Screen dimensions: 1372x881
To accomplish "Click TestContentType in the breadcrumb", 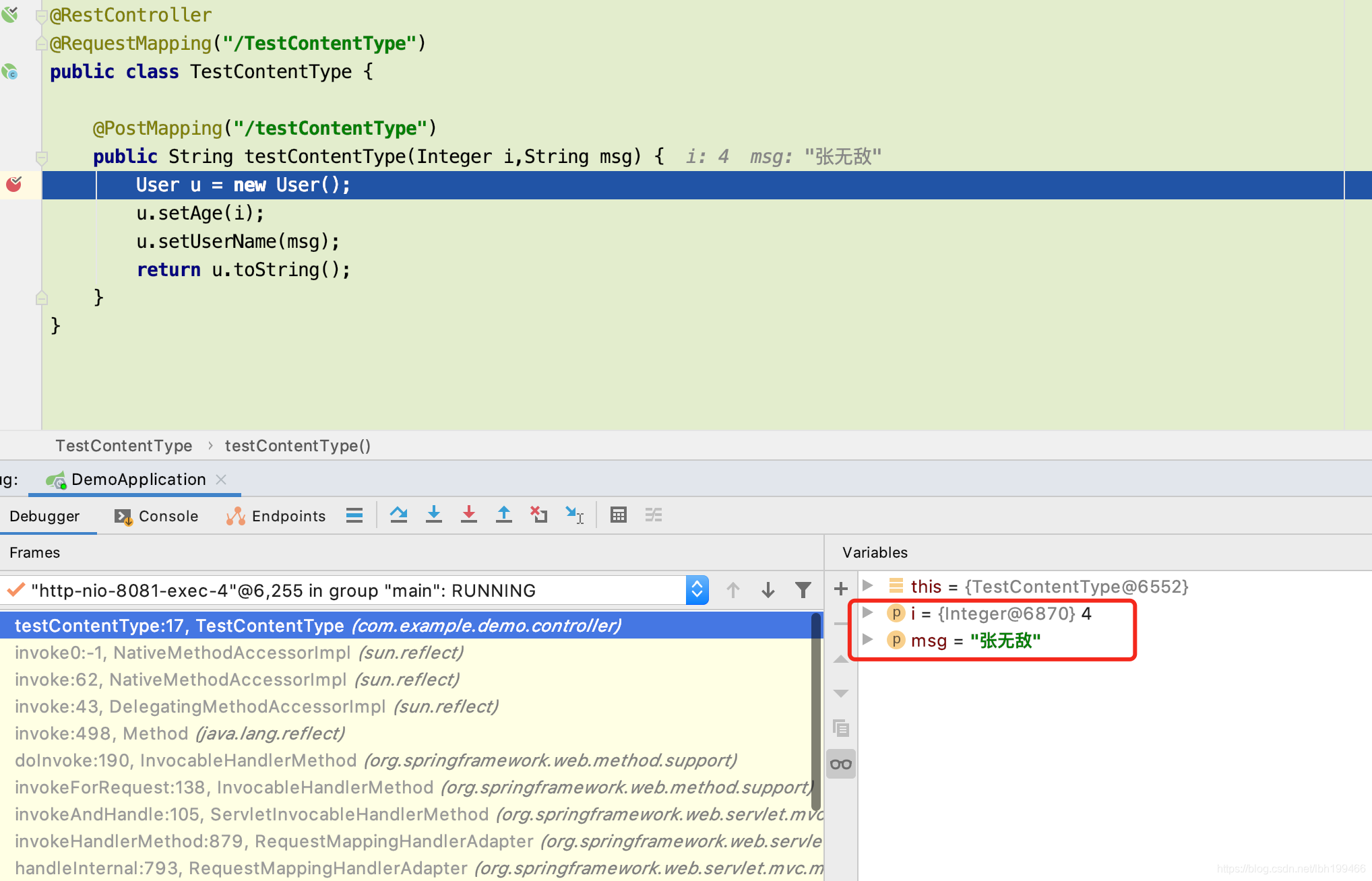I will click(x=124, y=446).
